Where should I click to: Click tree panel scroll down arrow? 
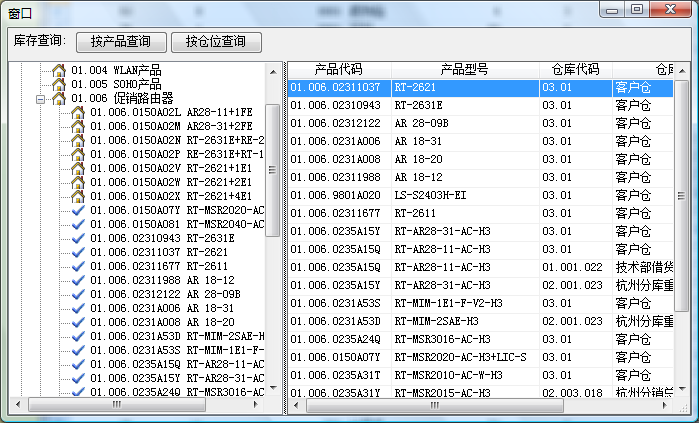tap(273, 388)
